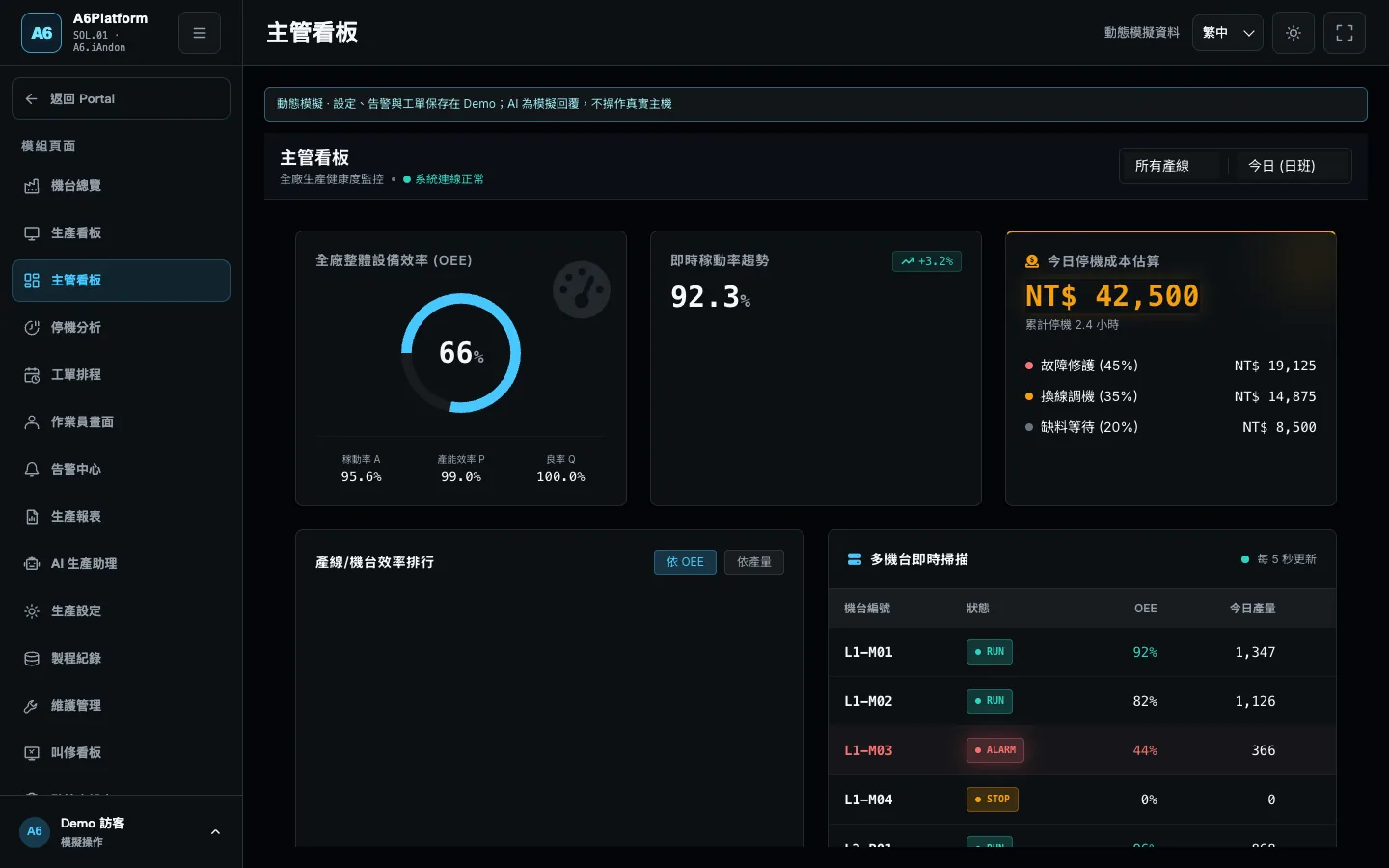
Task: Expand the Demo 訪客 user menu chevron
Action: pyautogui.click(x=215, y=832)
